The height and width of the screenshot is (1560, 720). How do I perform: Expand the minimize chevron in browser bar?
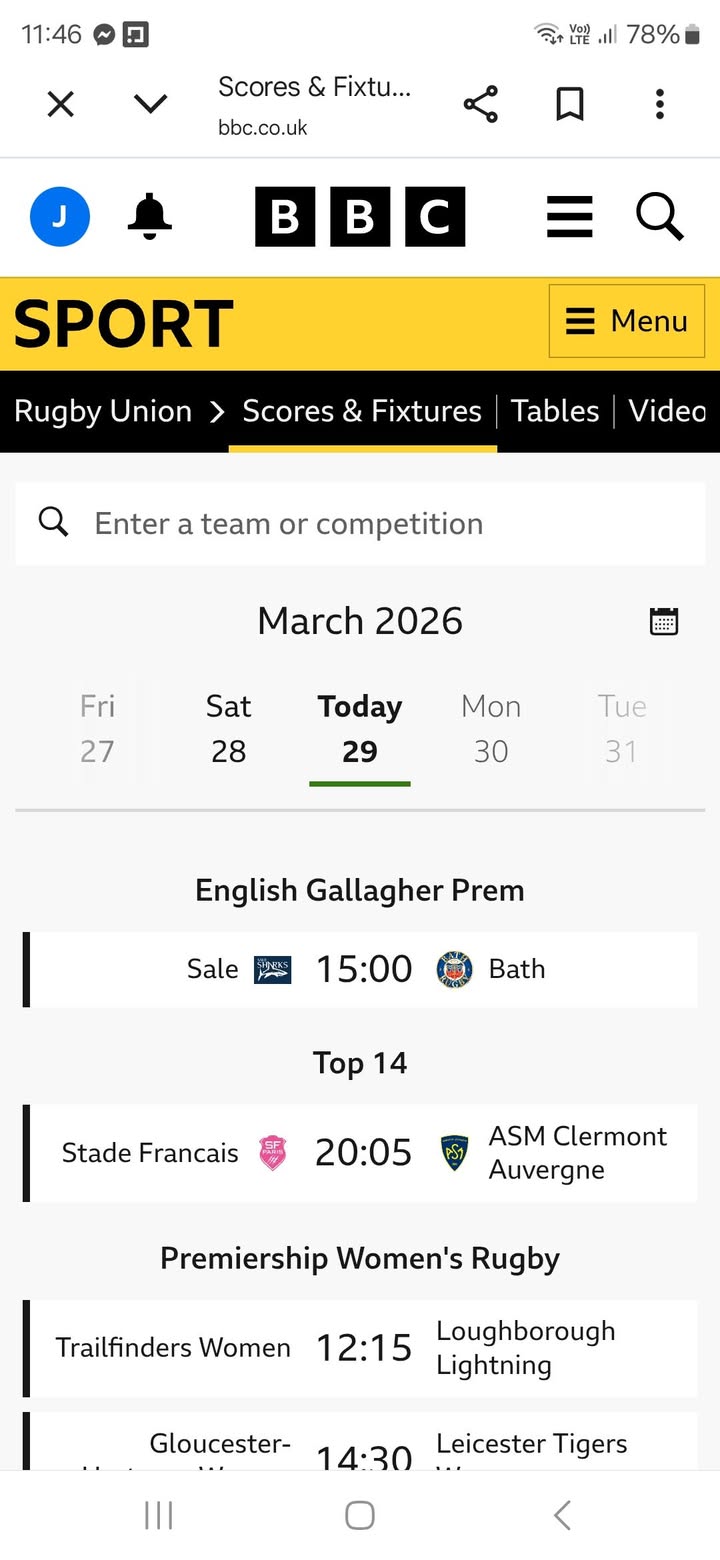(x=150, y=104)
